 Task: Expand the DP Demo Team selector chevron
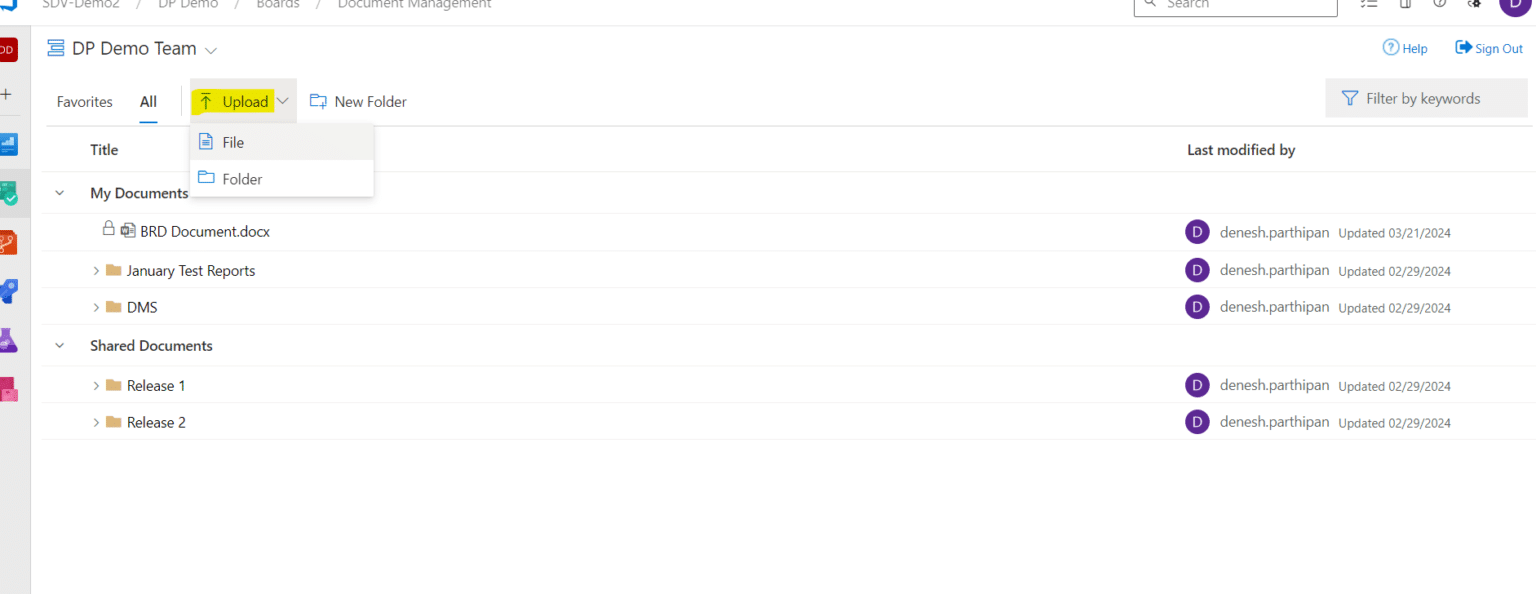click(x=211, y=50)
